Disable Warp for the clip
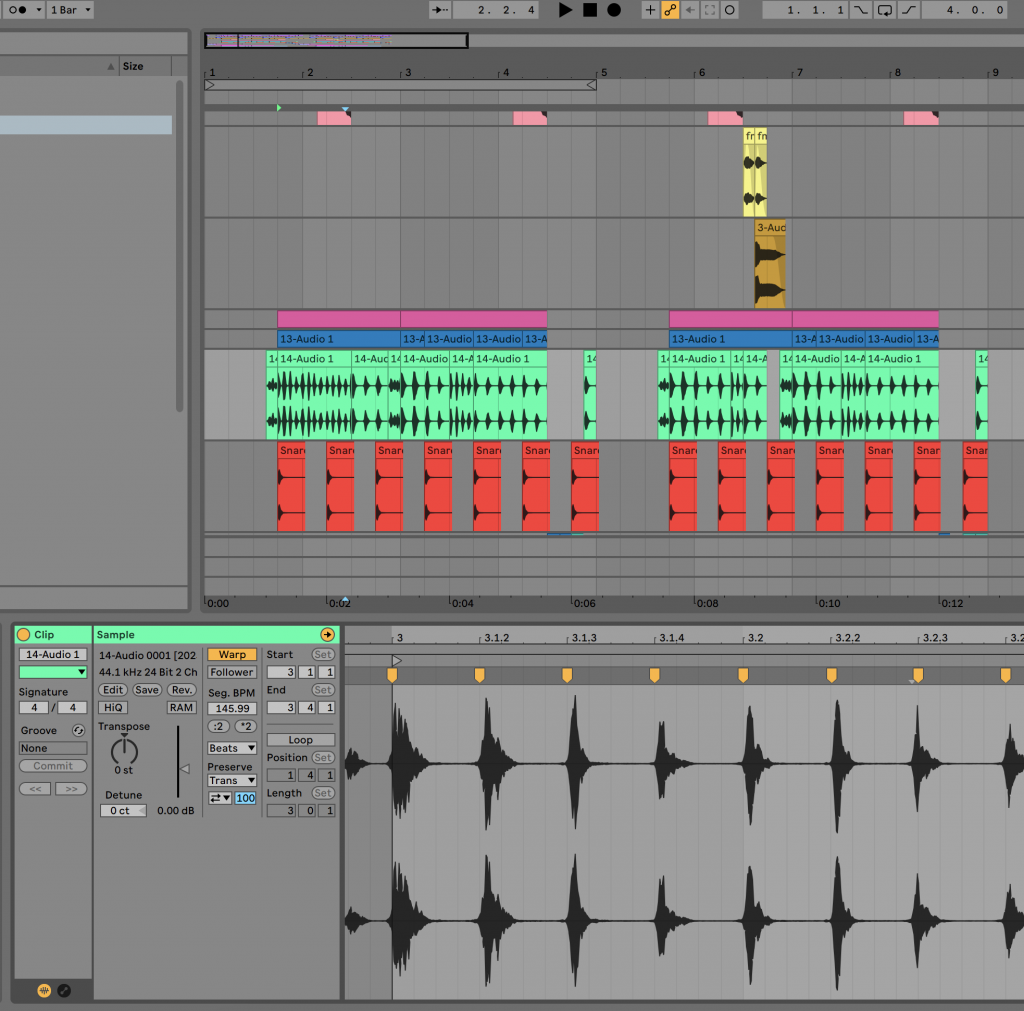The width and height of the screenshot is (1024, 1011). coord(231,654)
